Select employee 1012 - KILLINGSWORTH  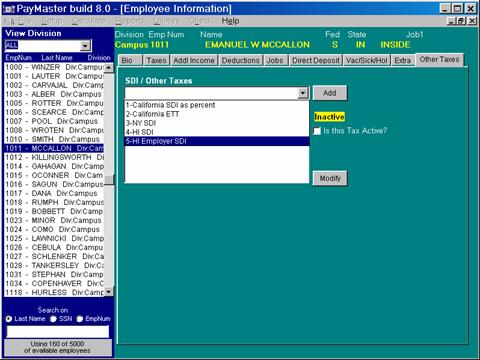click(54, 157)
